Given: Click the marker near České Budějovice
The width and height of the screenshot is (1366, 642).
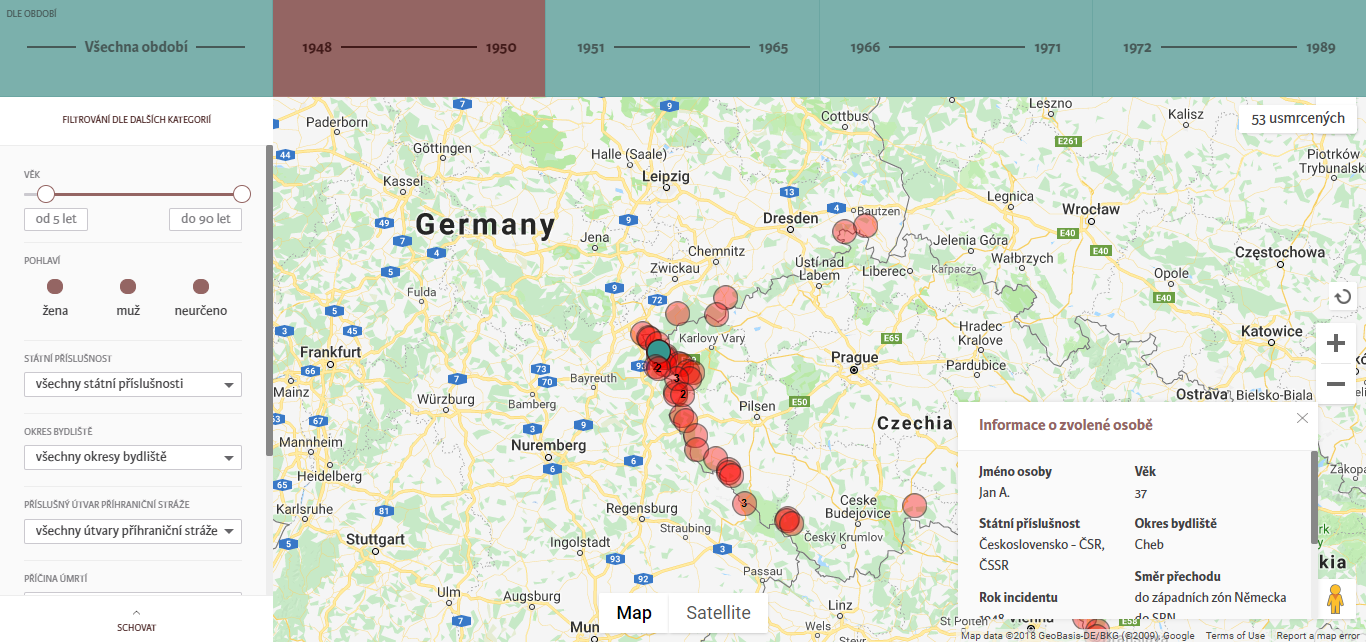Looking at the screenshot, I should [x=914, y=505].
